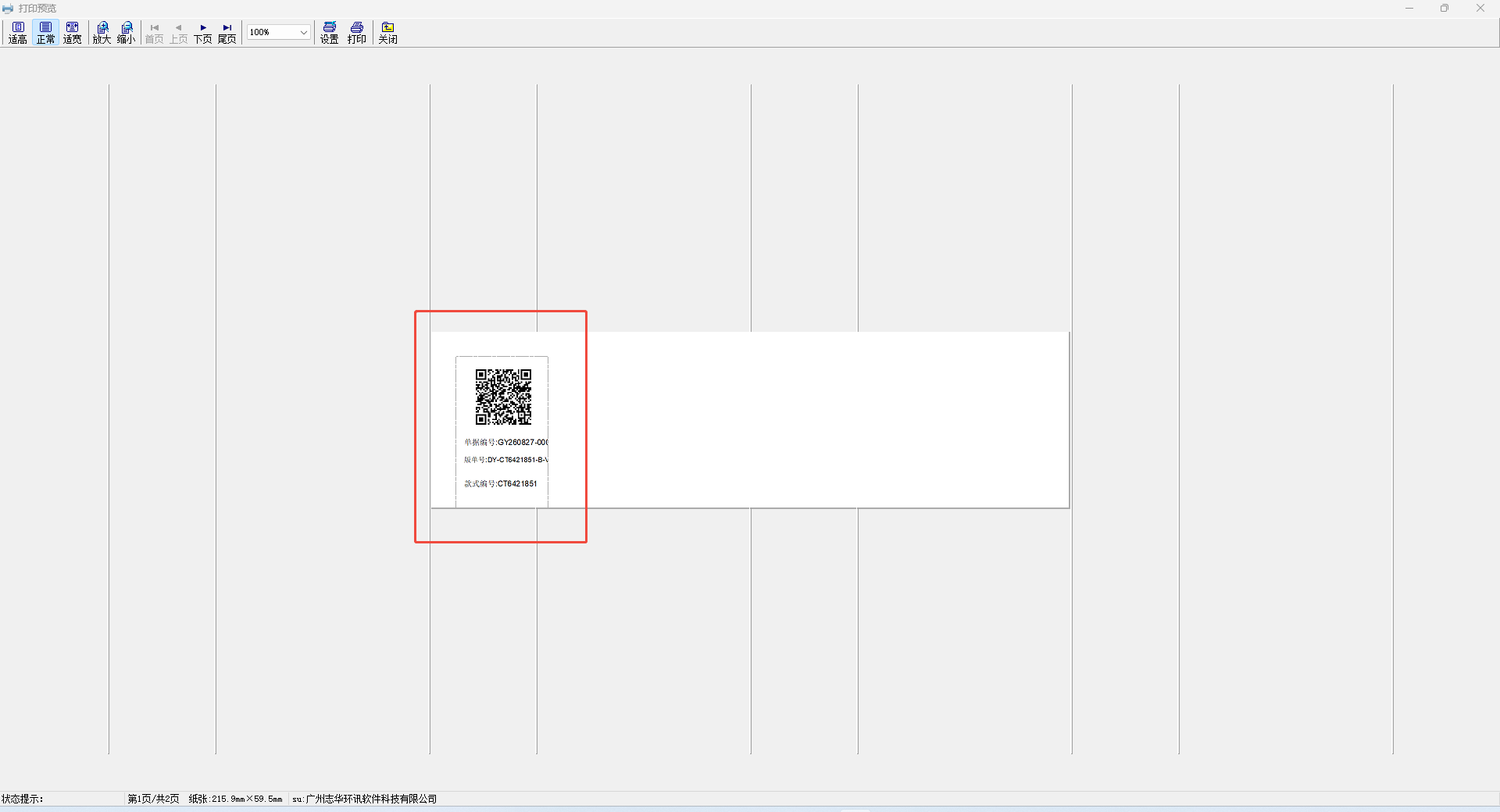Restore down the print preview window
The width and height of the screenshot is (1500, 812).
[1445, 9]
